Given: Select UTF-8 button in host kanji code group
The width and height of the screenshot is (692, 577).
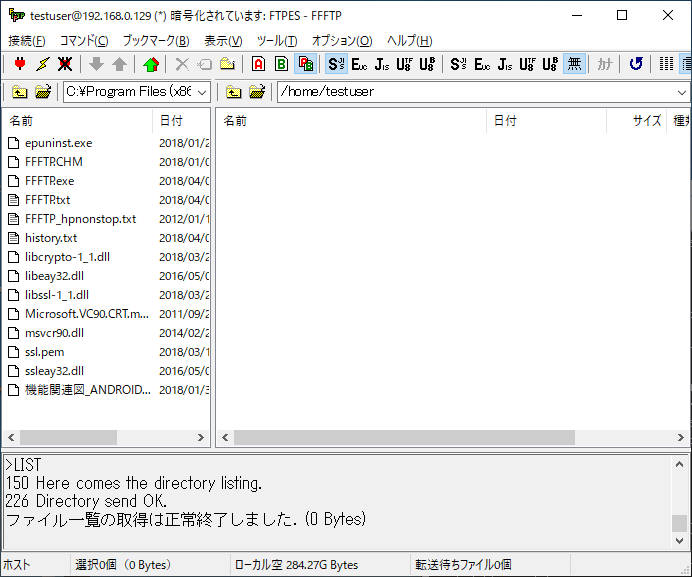Looking at the screenshot, I should click(404, 64).
